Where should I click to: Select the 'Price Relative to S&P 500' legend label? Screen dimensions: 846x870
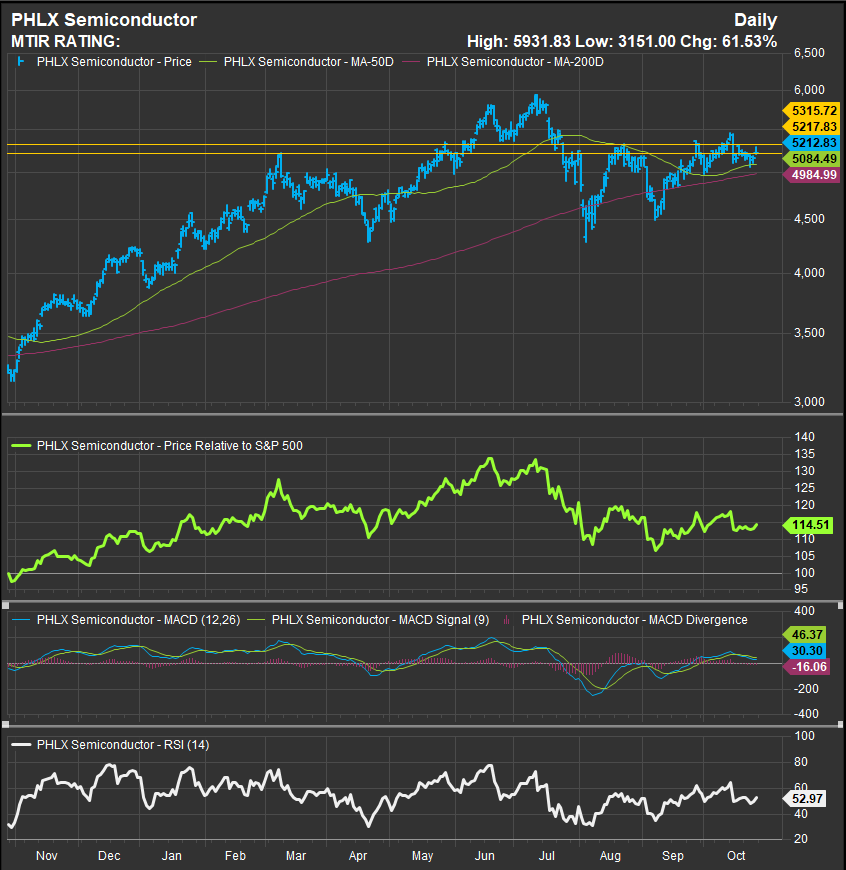point(170,446)
